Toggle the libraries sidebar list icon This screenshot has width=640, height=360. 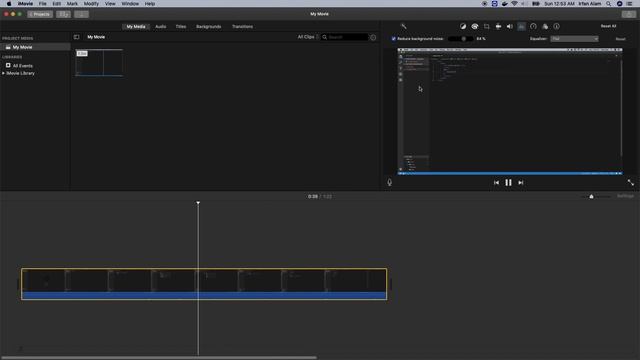pos(76,37)
